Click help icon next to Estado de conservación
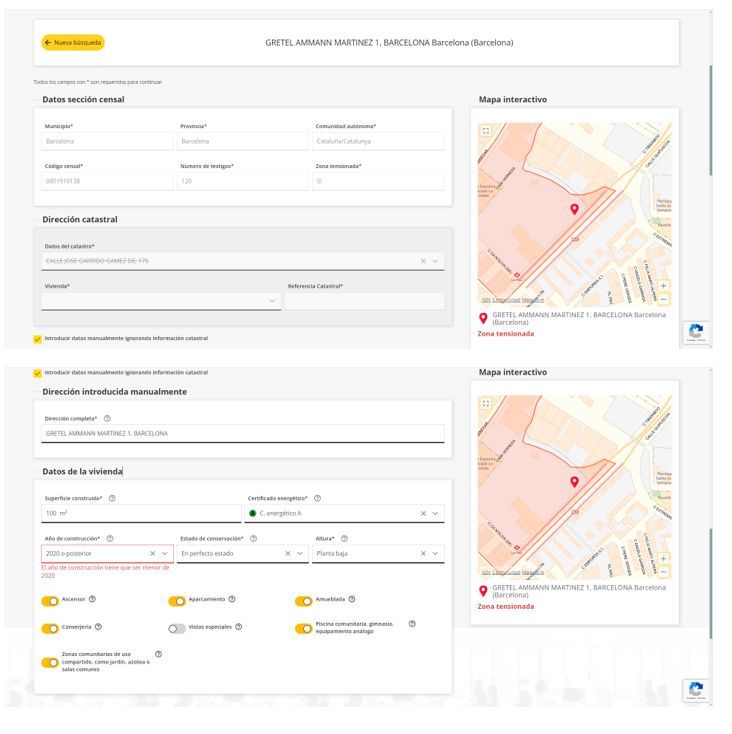Viewport: 732px width, 734px height. 253,538
